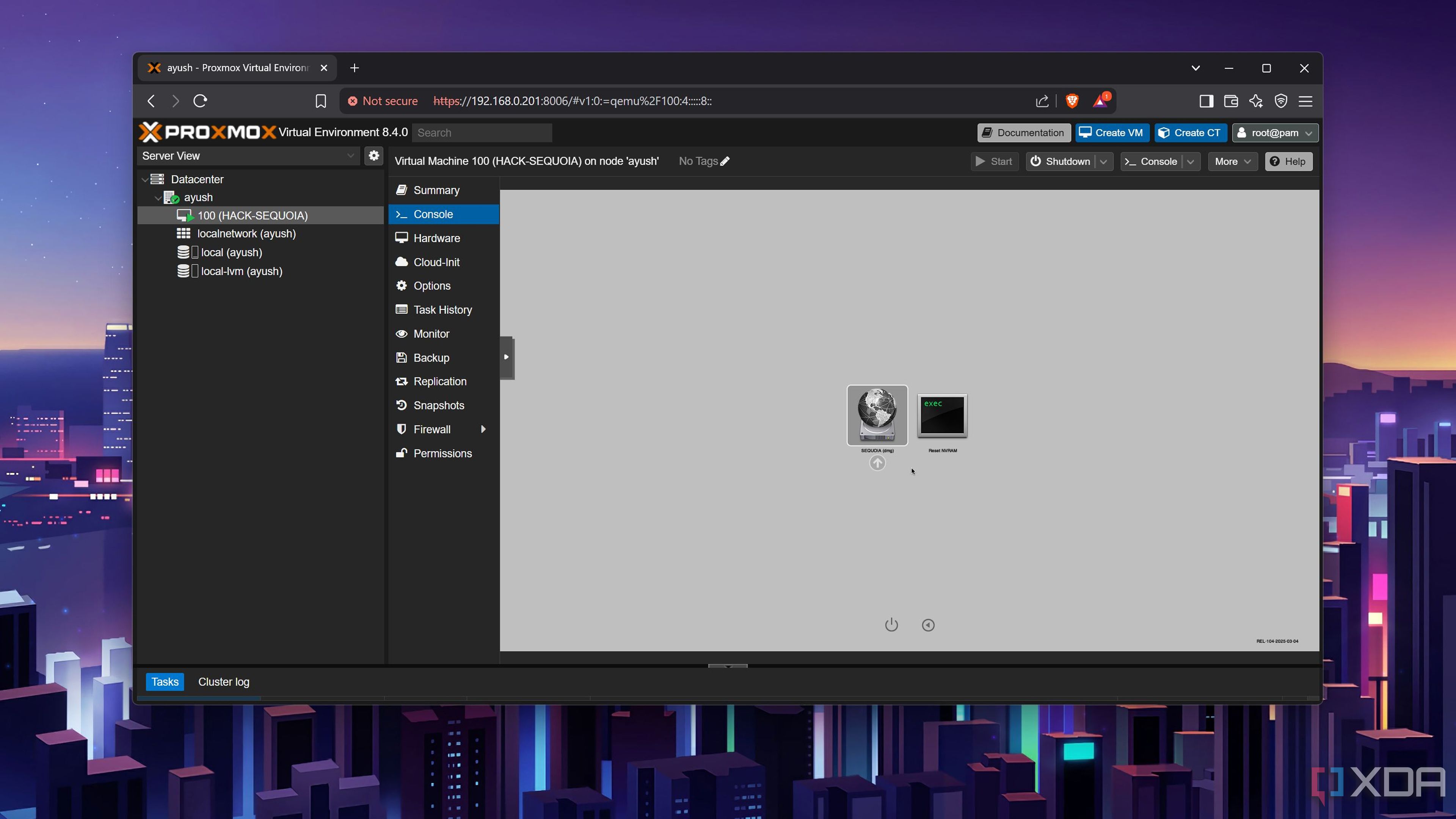Open Leo AI sparkle icon

click(x=1255, y=101)
